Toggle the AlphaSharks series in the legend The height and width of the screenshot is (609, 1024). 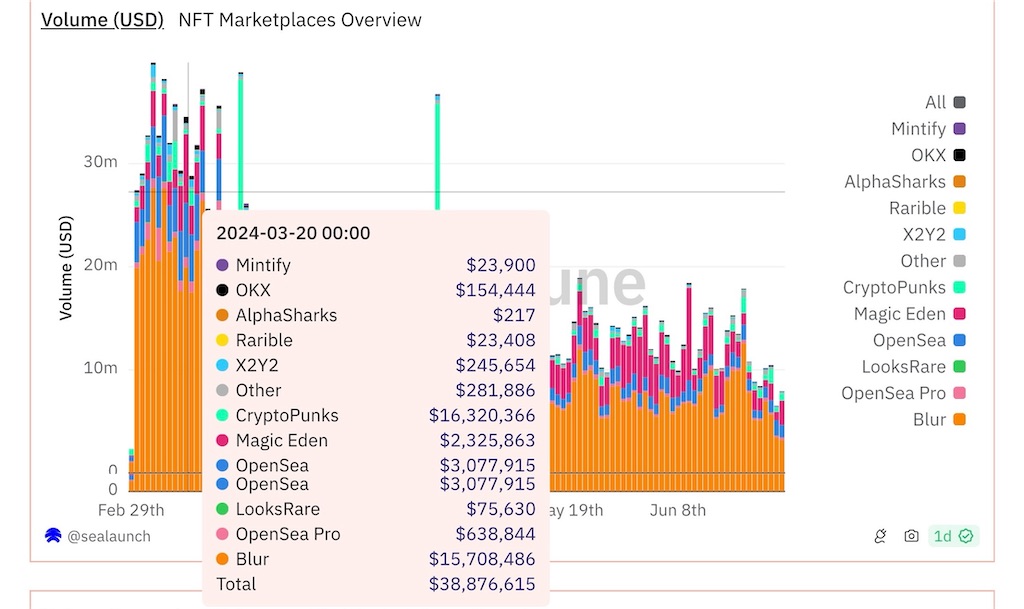point(904,181)
